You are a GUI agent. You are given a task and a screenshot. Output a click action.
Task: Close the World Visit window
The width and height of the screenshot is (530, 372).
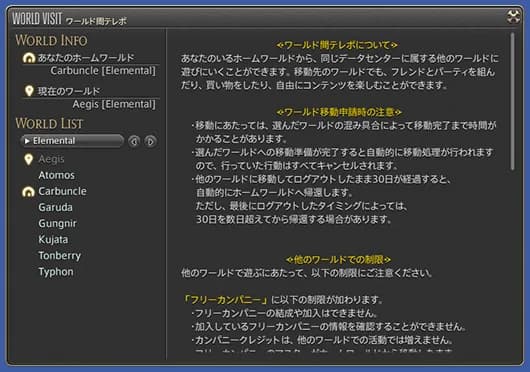coord(513,17)
